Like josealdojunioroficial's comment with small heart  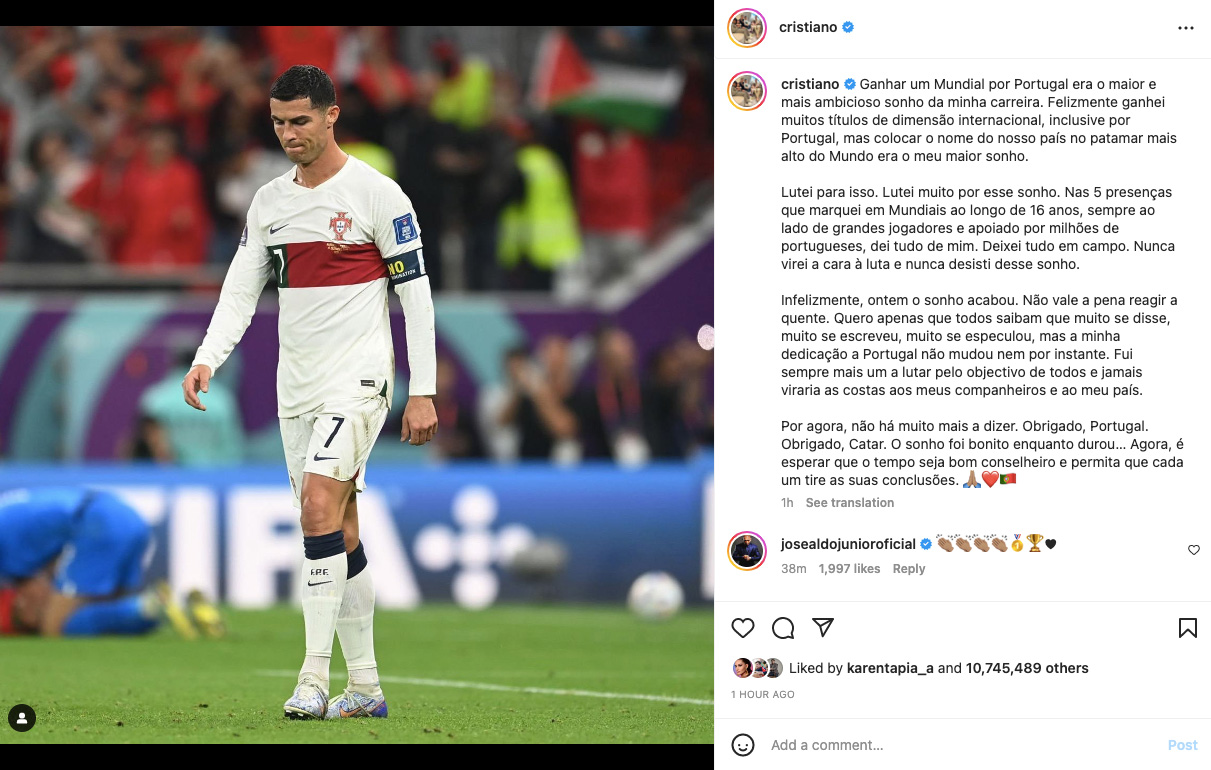(1193, 550)
